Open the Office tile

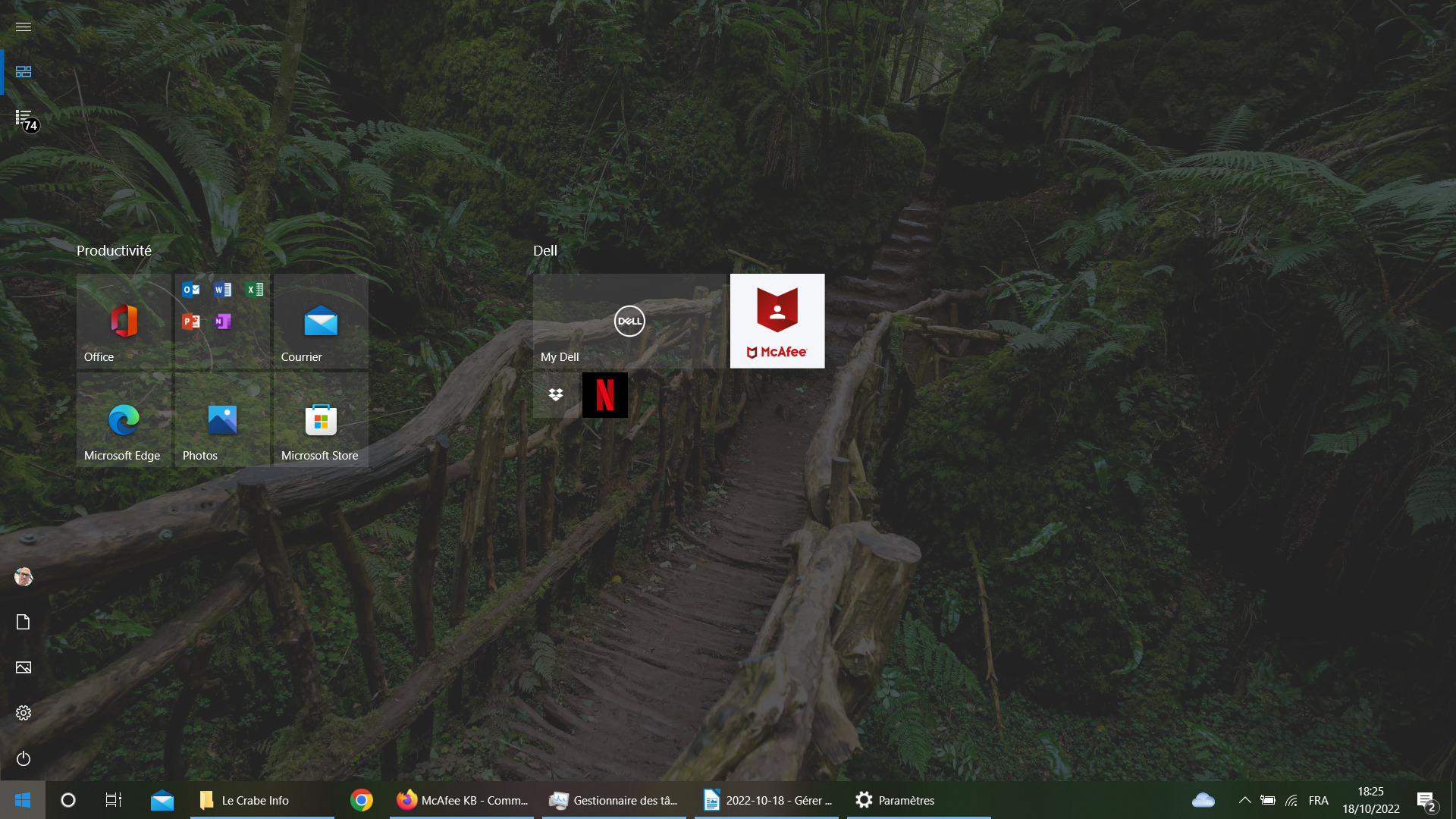124,322
